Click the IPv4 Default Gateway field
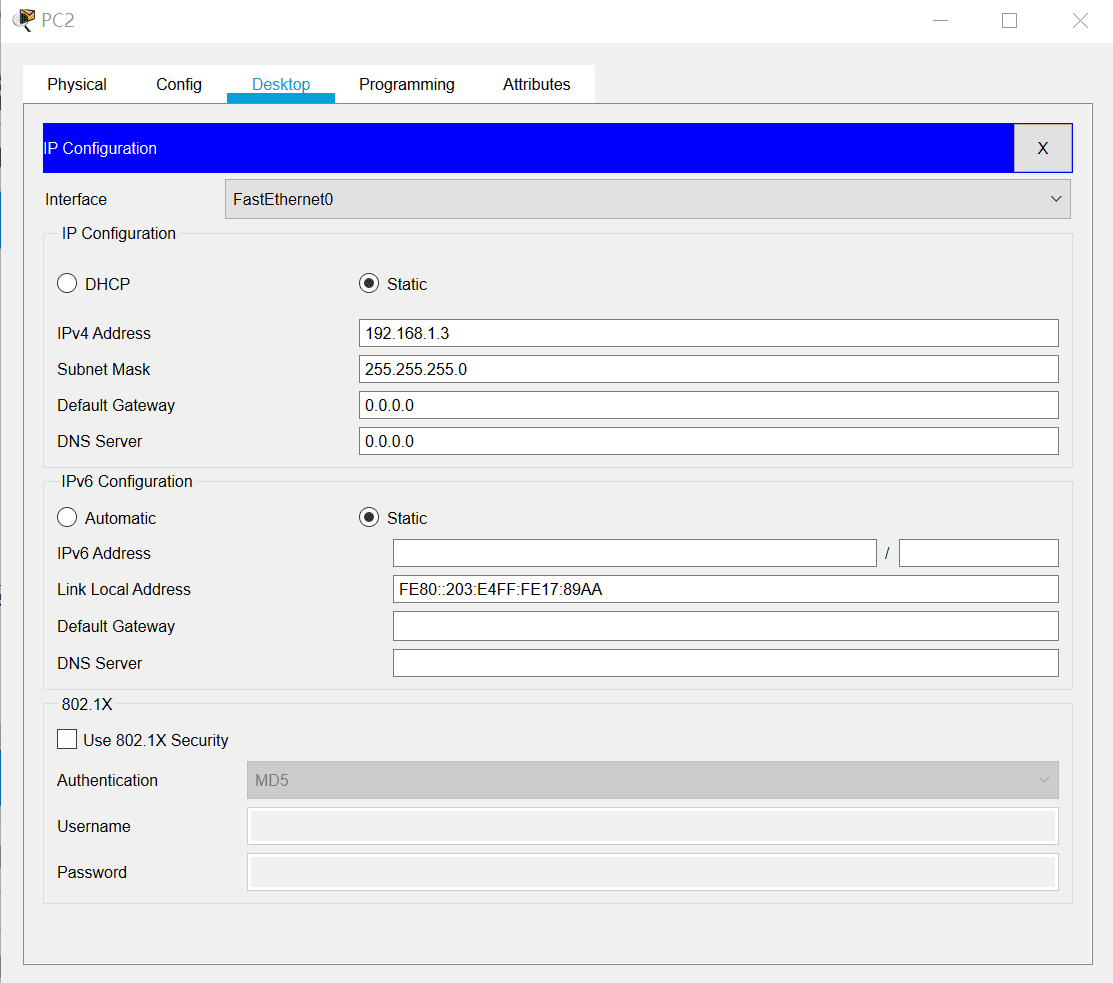Screen dimensions: 1113x983 (708, 405)
